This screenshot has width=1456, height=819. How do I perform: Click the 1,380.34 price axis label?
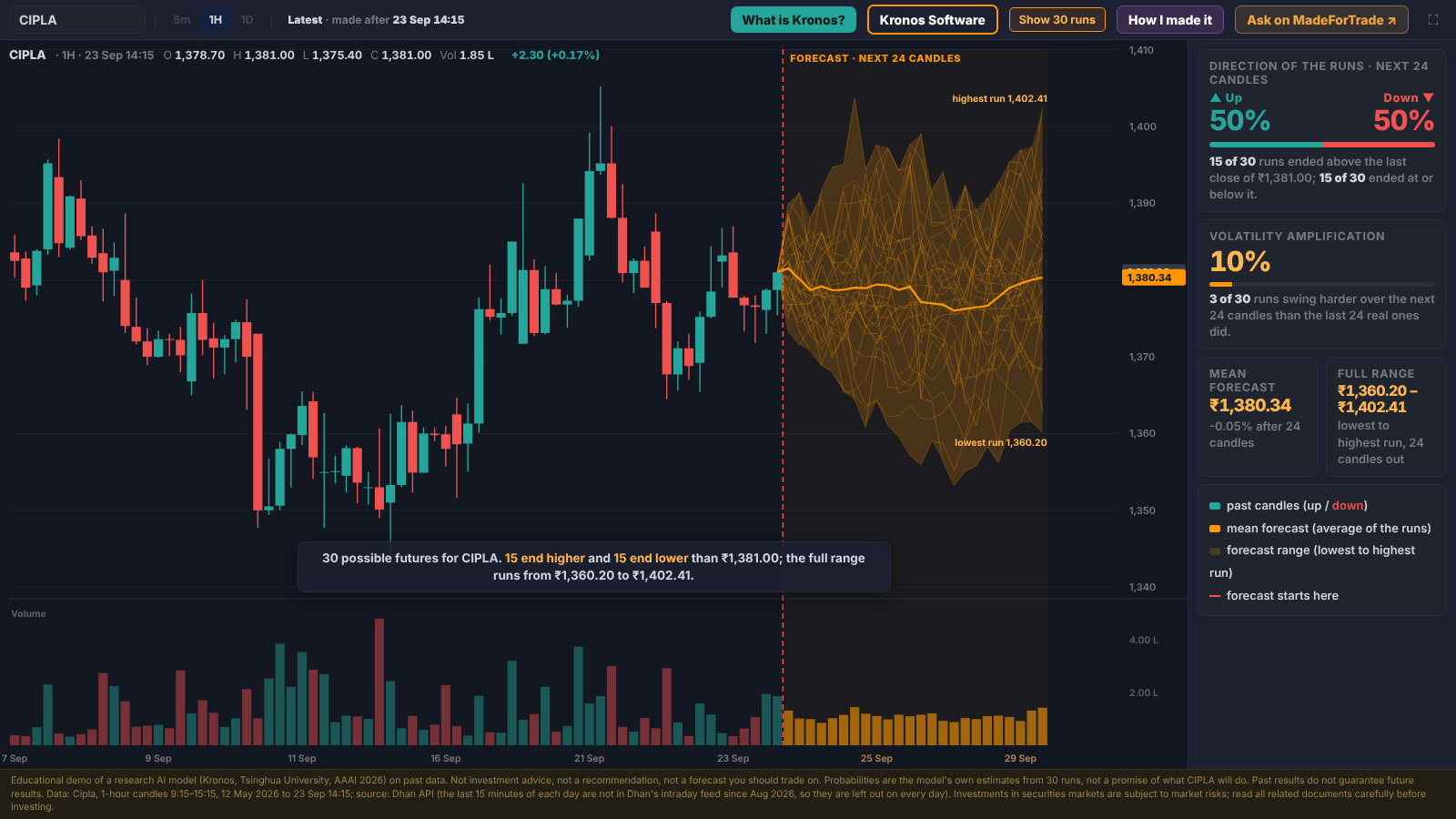pos(1154,278)
